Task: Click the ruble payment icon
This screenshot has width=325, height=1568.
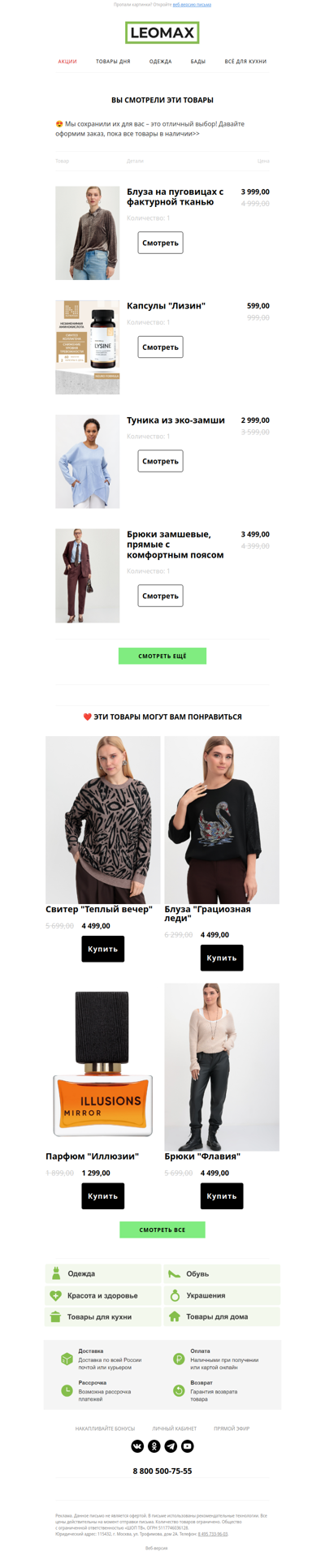Action: (x=179, y=1359)
